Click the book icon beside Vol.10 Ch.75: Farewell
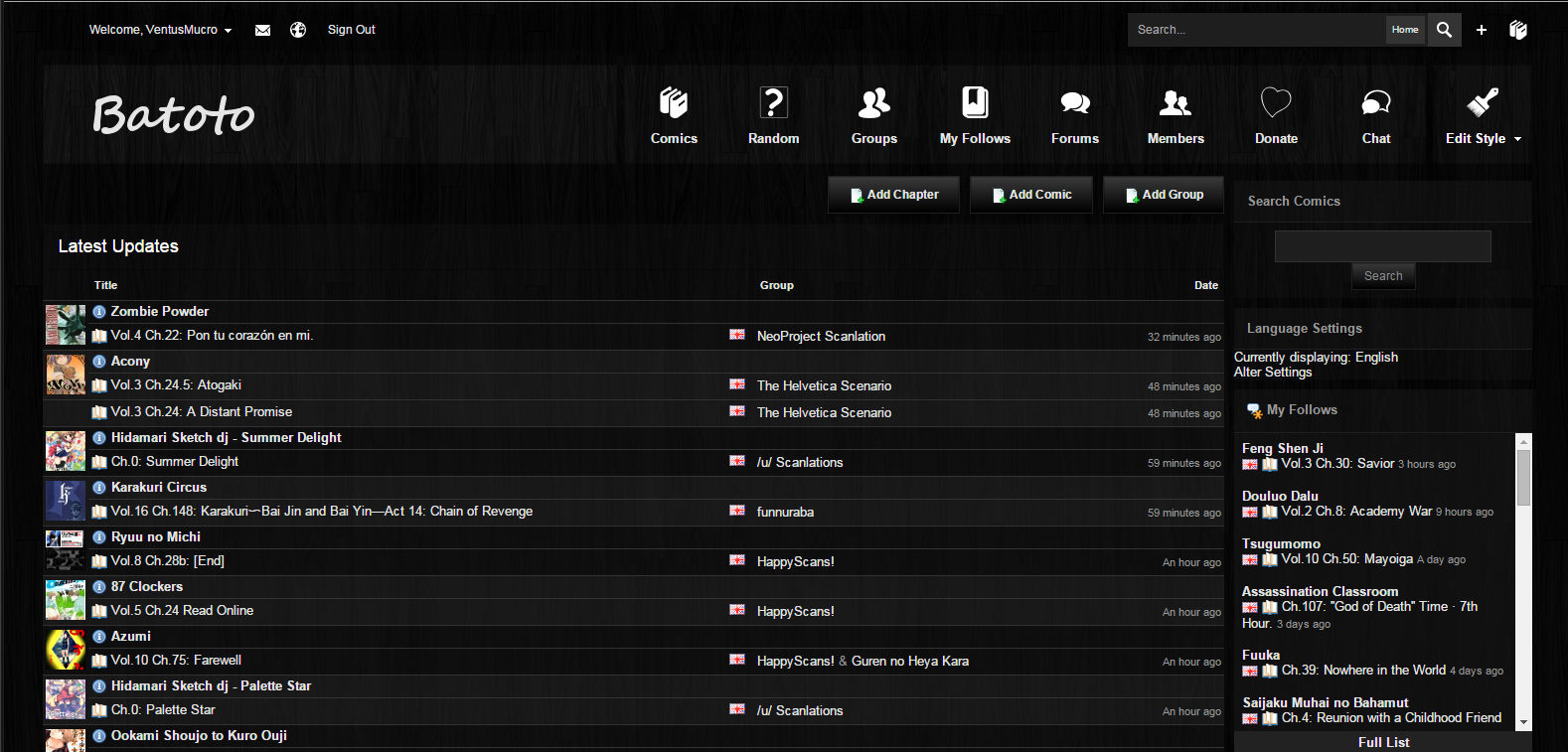 click(99, 661)
